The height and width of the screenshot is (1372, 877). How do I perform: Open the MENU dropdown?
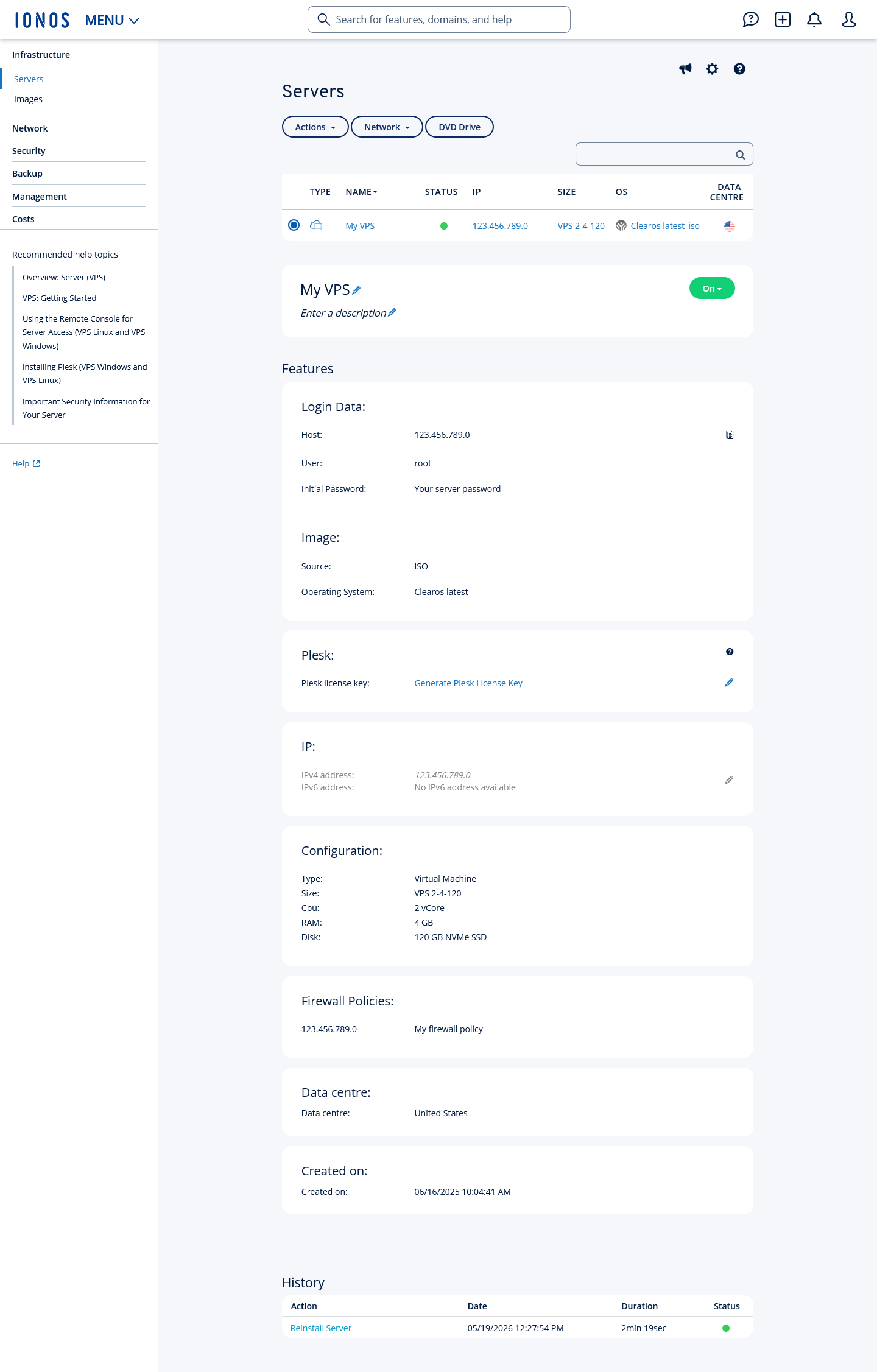click(113, 20)
